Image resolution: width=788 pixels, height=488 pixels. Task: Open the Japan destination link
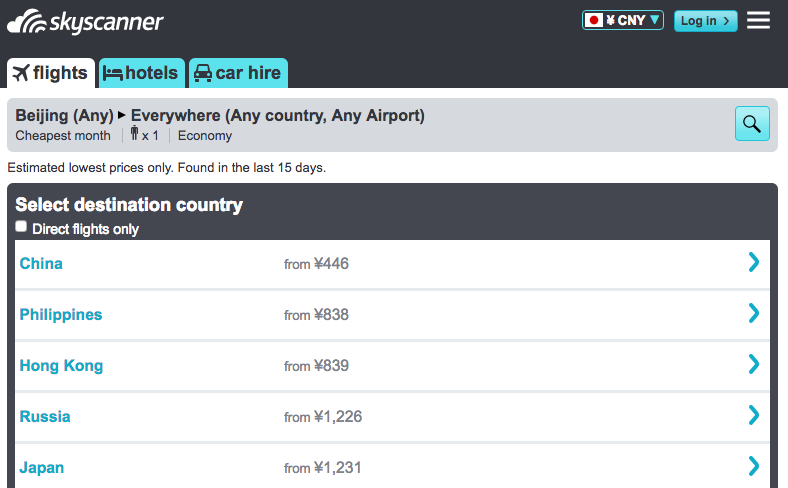pos(42,468)
